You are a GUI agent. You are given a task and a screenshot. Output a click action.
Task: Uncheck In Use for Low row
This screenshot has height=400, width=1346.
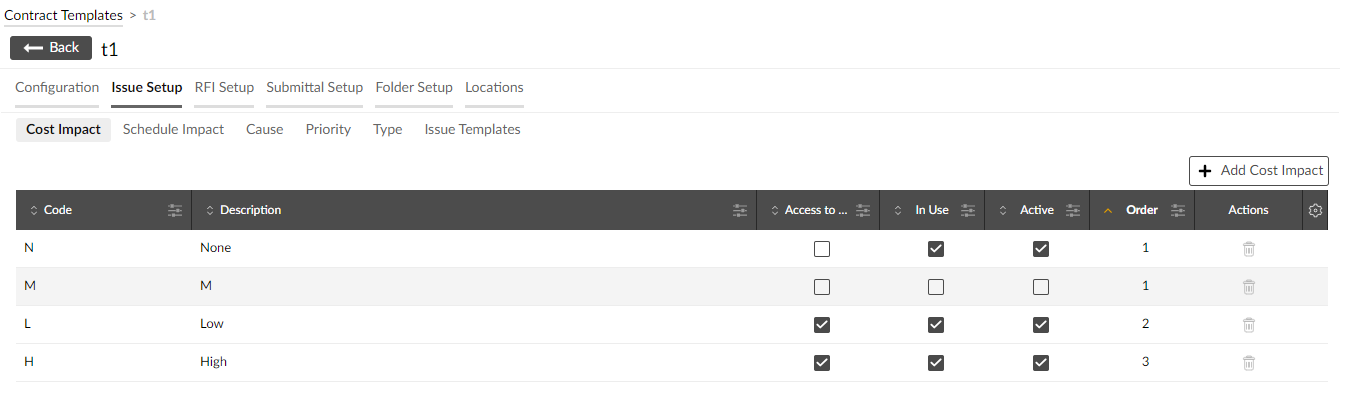pos(936,325)
